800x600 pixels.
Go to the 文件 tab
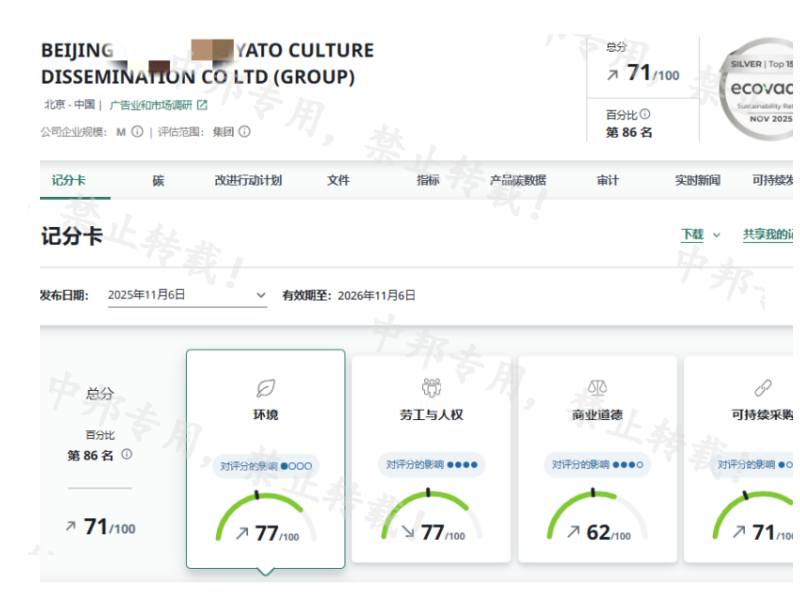pos(338,181)
